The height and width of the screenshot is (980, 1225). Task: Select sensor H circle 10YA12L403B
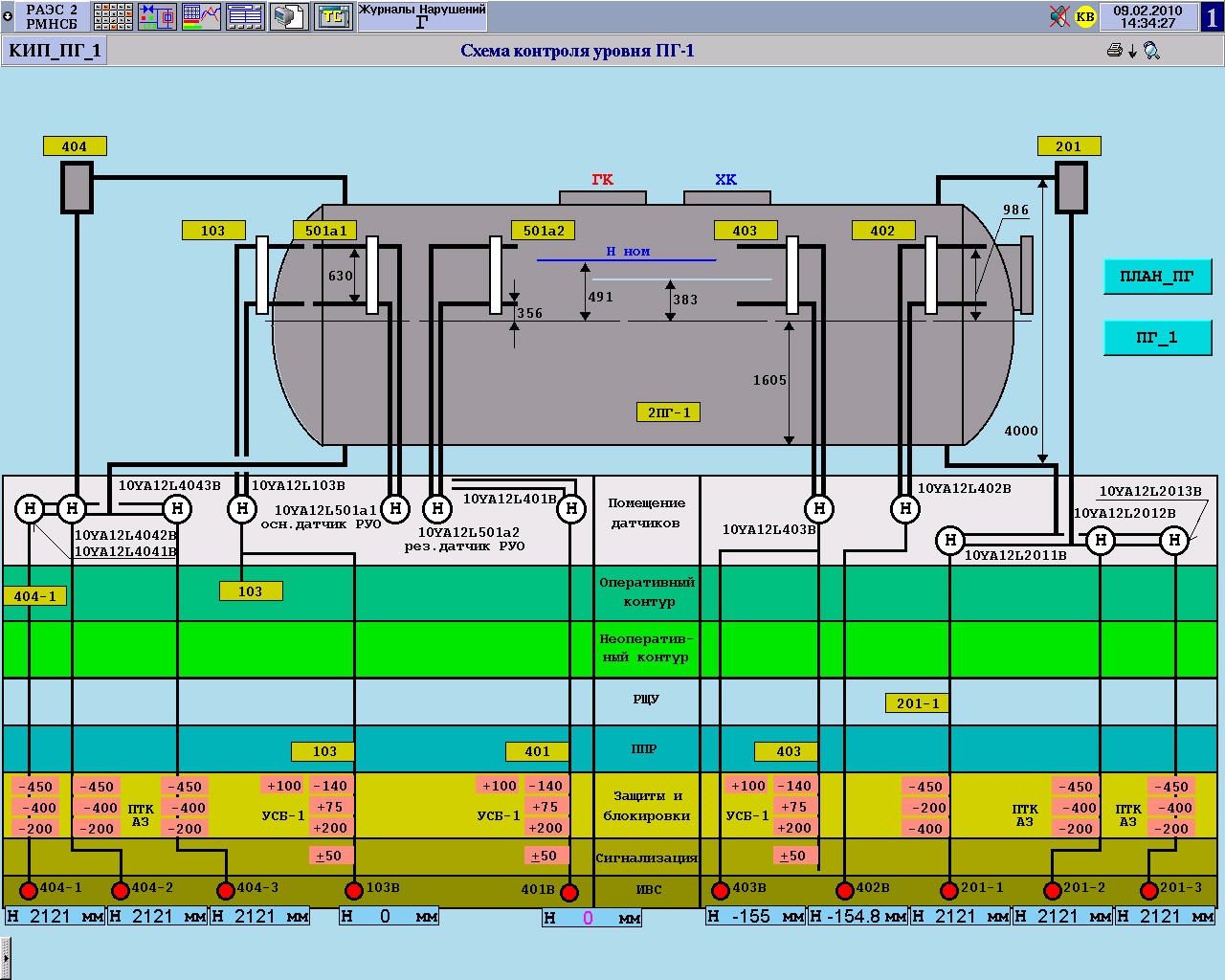coord(818,509)
